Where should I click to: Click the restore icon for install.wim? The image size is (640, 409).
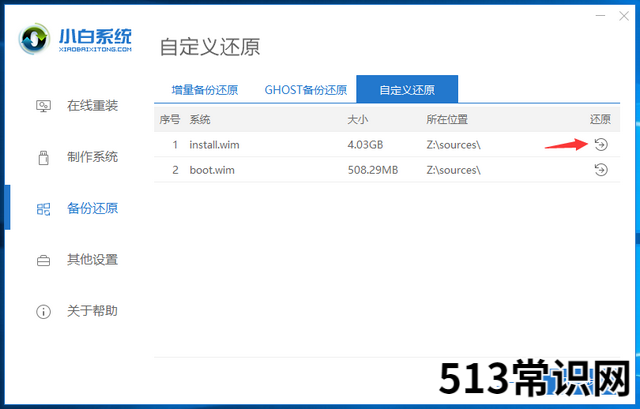pyautogui.click(x=601, y=144)
